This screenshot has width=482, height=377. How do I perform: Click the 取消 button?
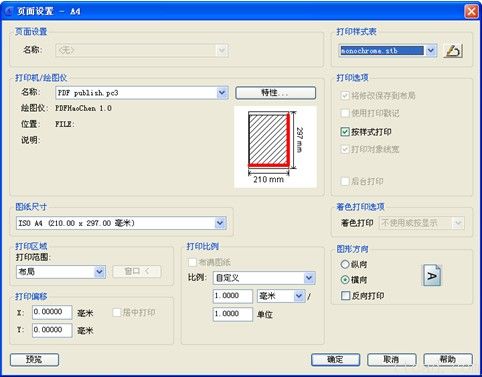(392, 360)
